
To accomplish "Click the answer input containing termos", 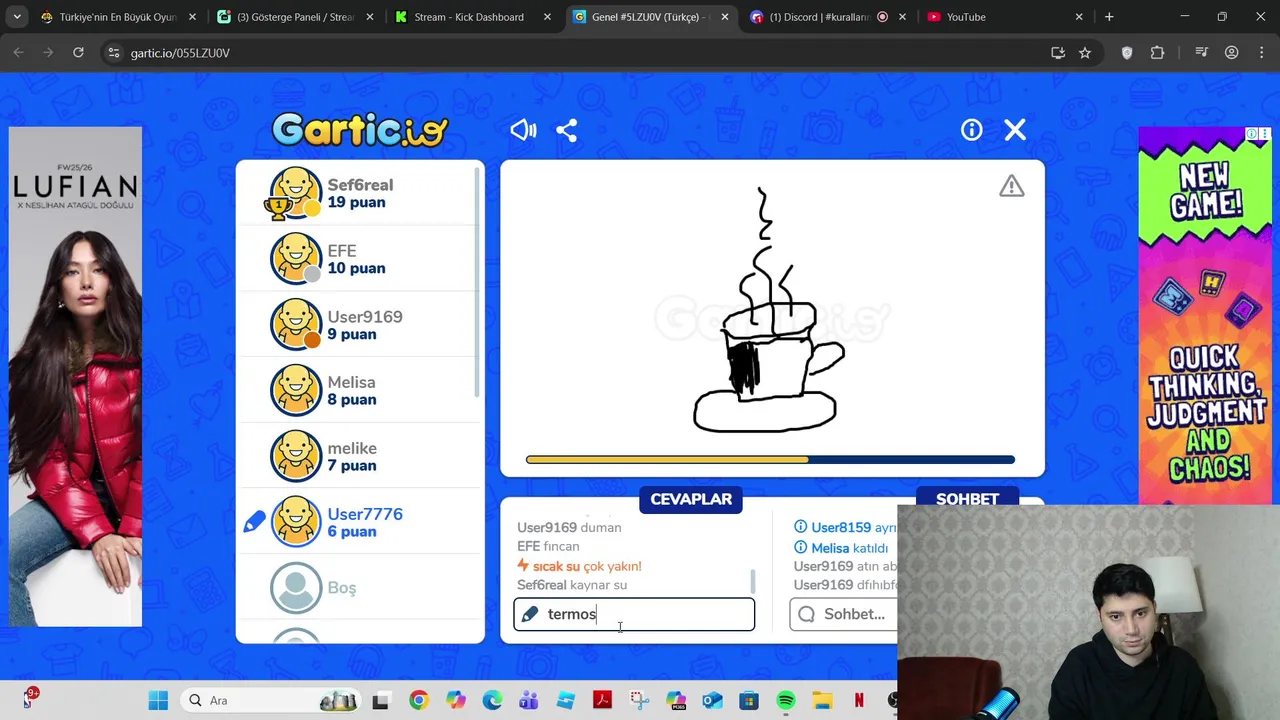I will [634, 614].
